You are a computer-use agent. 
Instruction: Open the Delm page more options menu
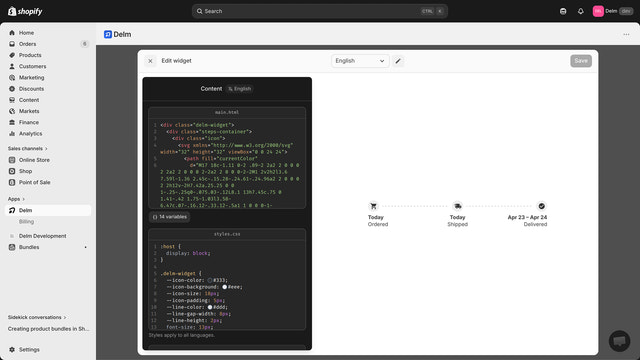626,34
